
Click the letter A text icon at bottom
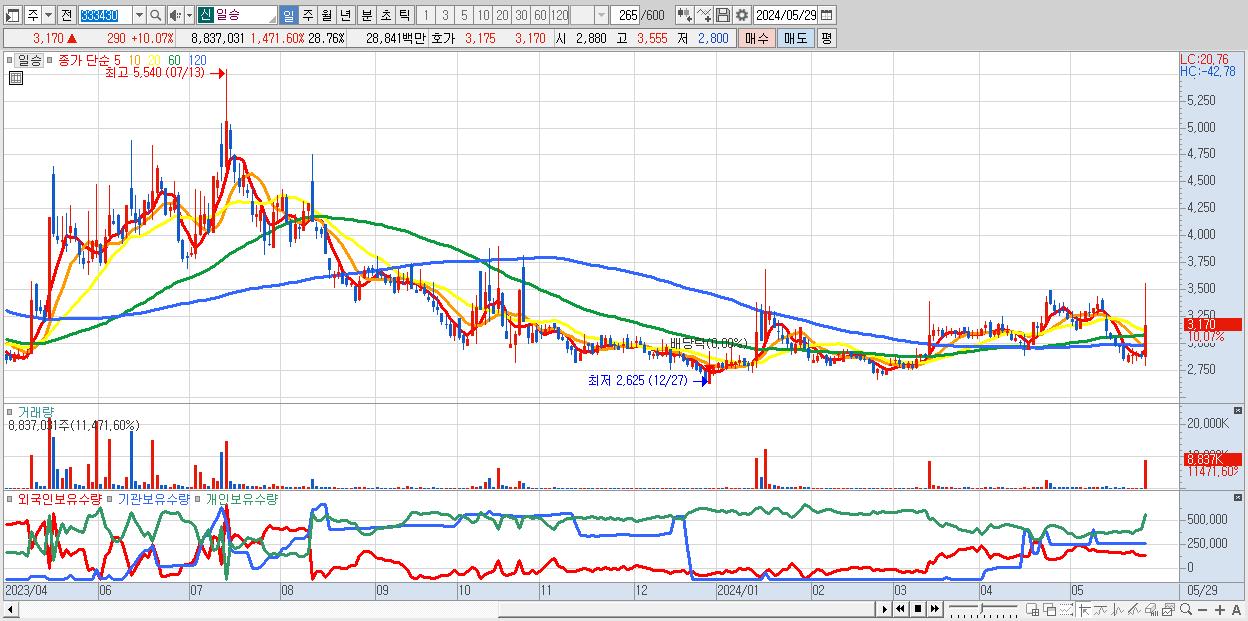tap(1236, 609)
